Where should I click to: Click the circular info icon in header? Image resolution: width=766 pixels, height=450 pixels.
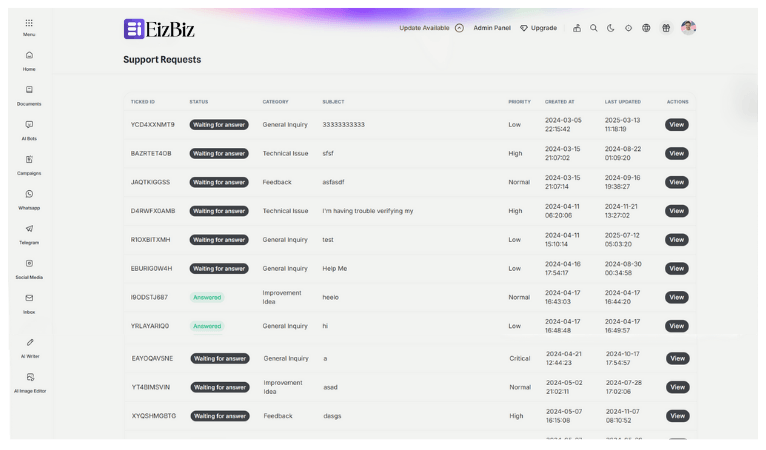[628, 28]
